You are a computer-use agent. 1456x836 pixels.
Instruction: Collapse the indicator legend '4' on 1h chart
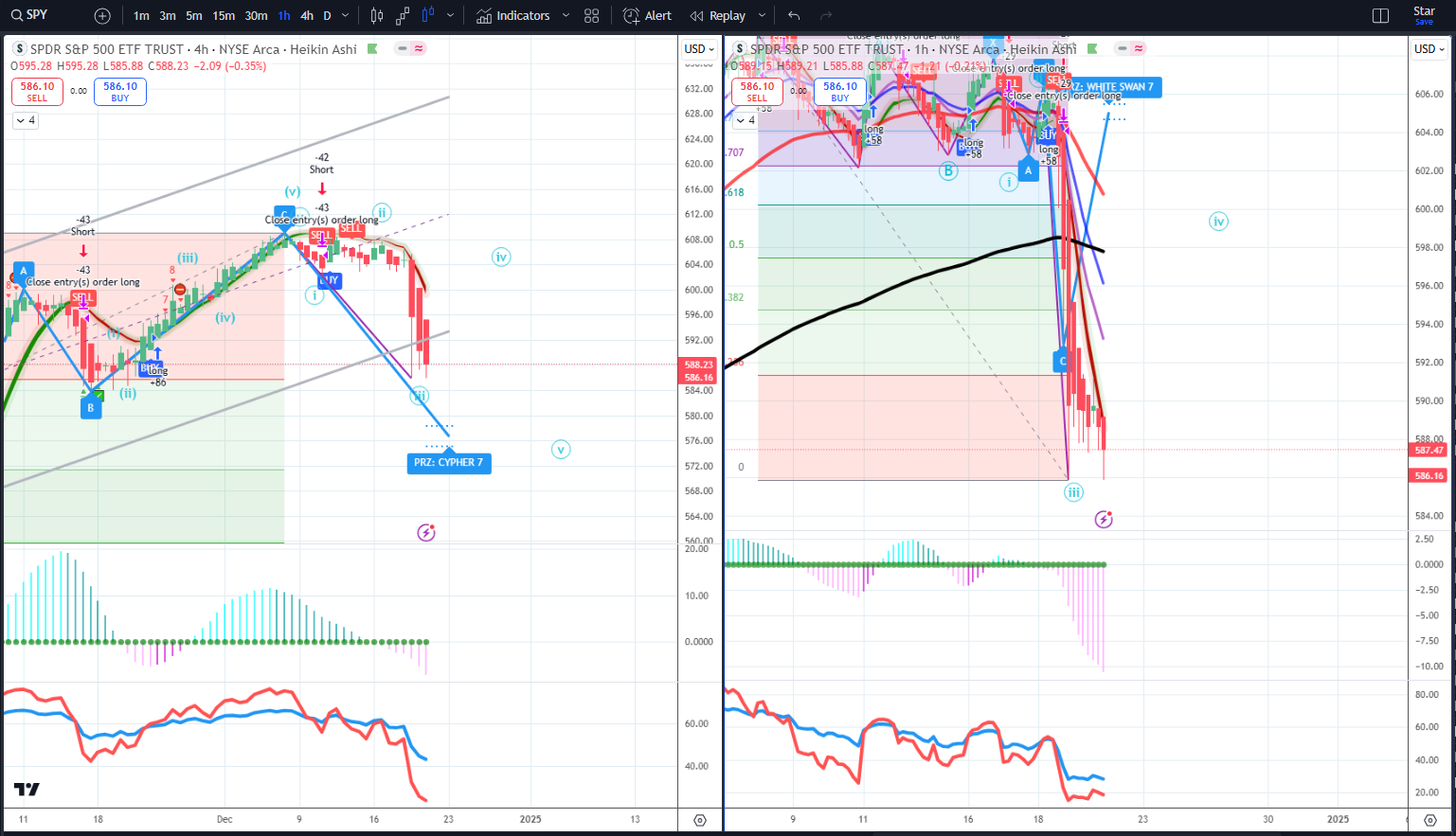point(746,120)
